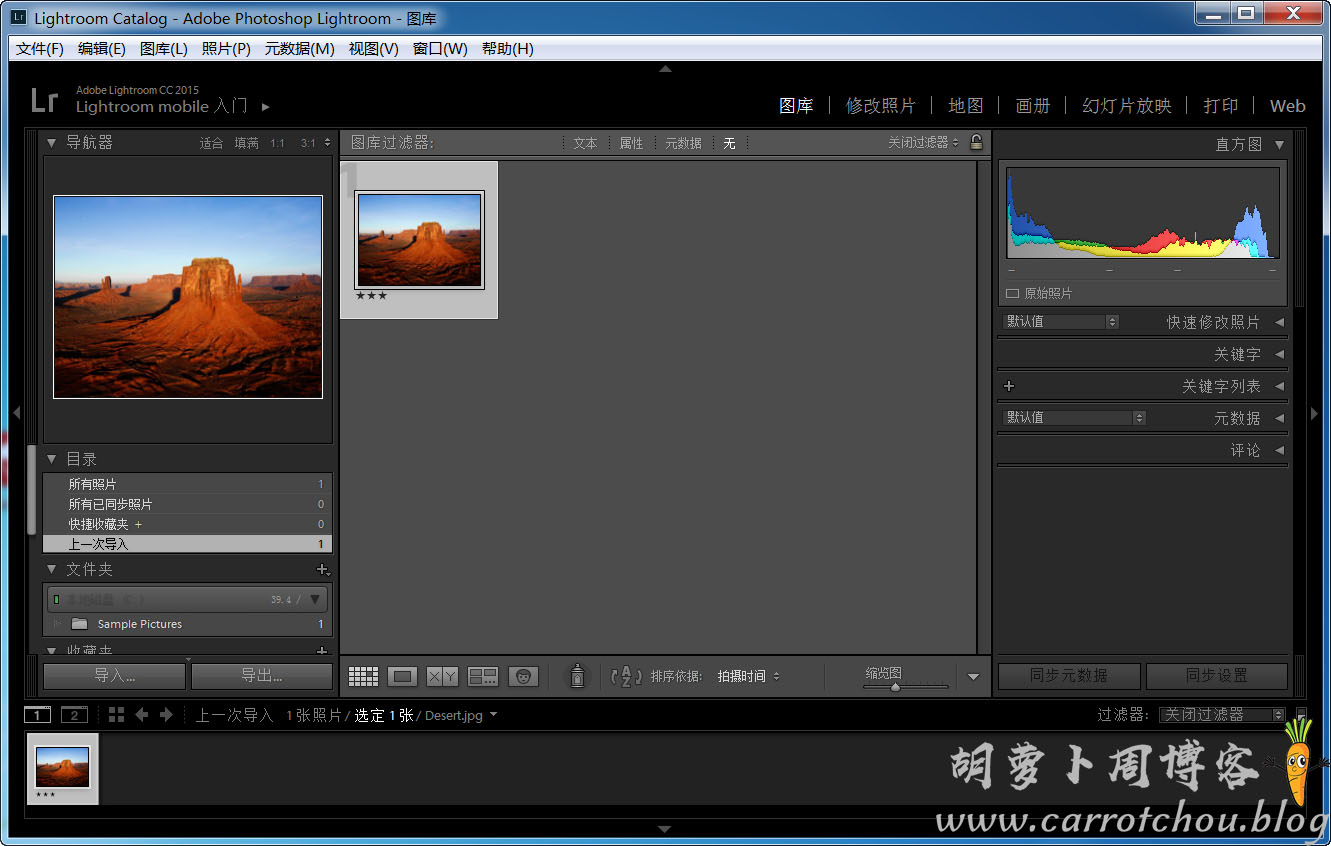Viewport: 1331px width, 846px height.
Task: Collapse the 导航器 panel
Action: pos(52,143)
